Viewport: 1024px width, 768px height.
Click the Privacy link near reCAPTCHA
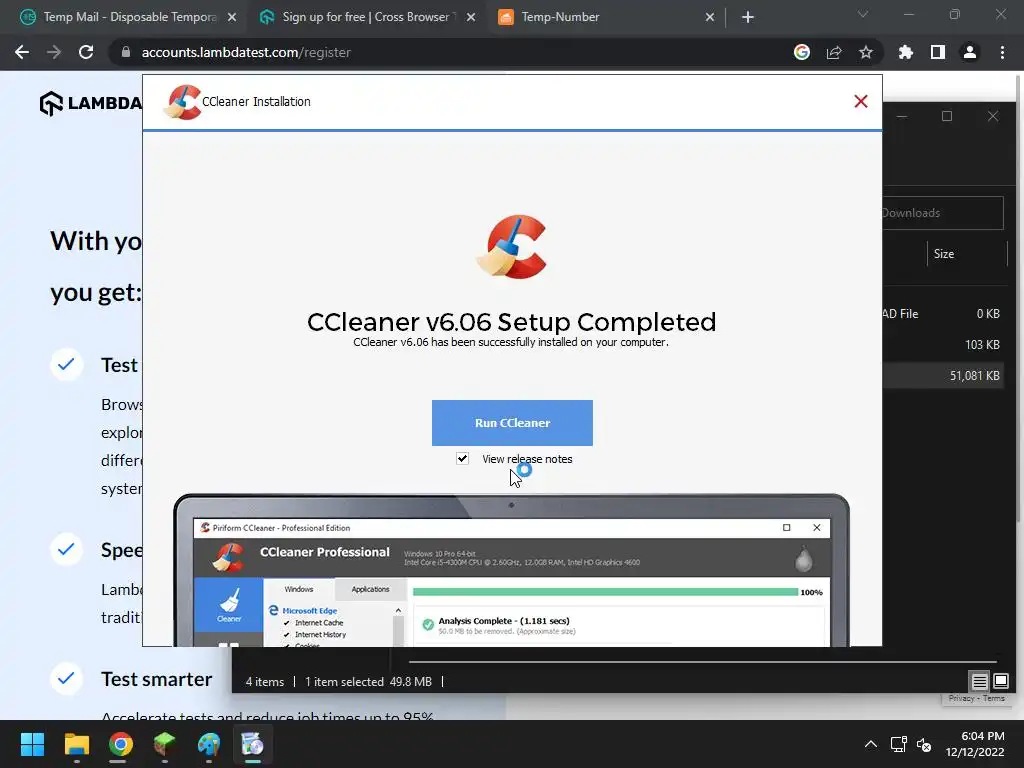point(961,698)
